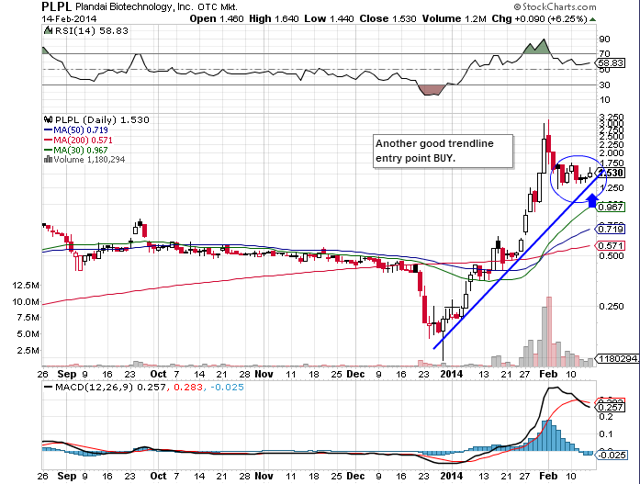Viewport: 640px width, 484px height.
Task: Click the 0.571 moving average price tag
Action: coord(611,246)
